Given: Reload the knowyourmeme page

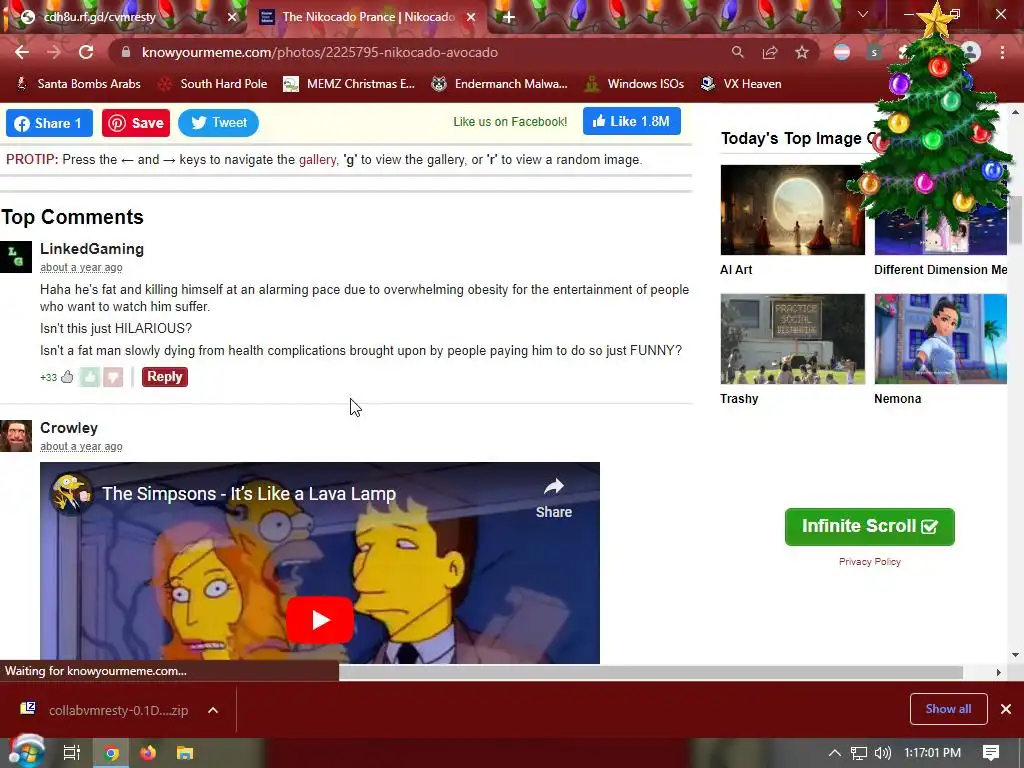Looking at the screenshot, I should [x=86, y=52].
